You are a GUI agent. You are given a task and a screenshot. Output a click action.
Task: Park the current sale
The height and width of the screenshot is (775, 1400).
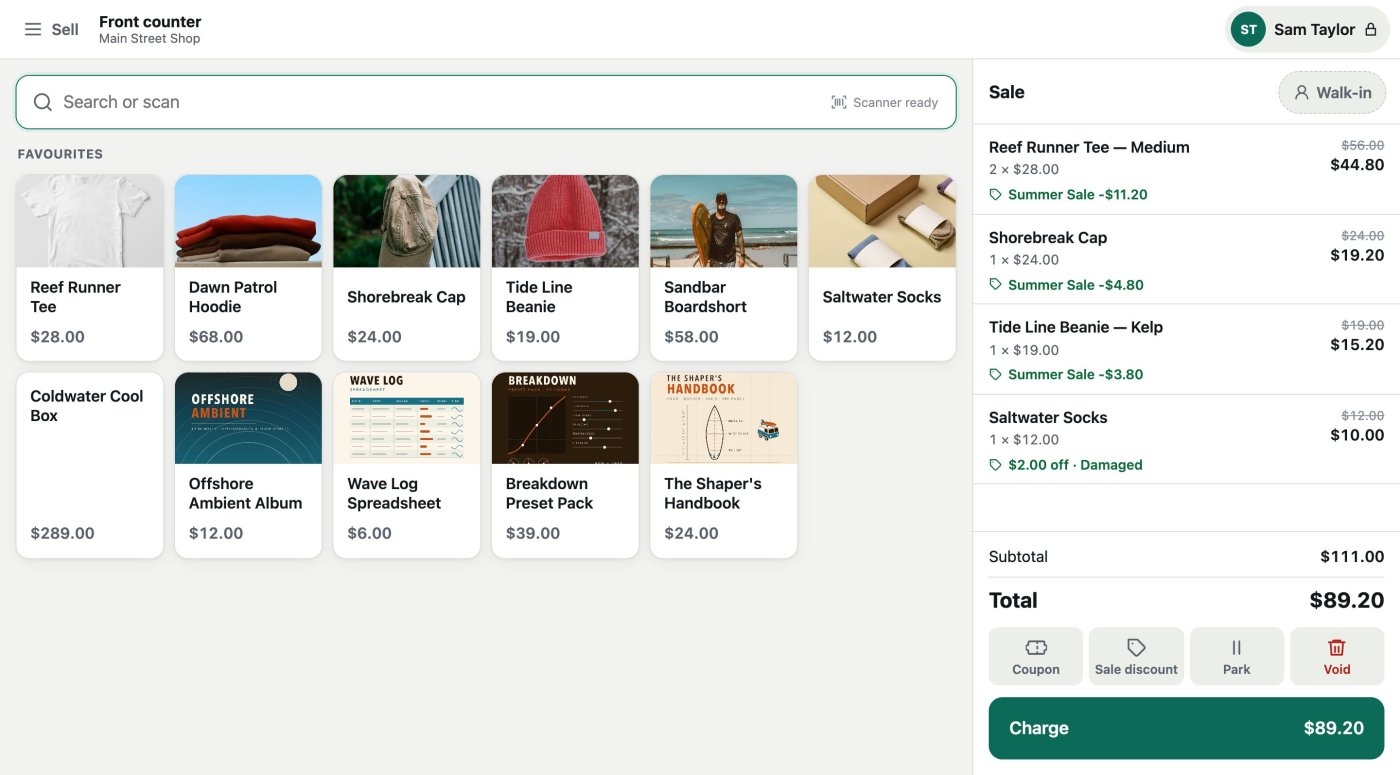(1236, 656)
